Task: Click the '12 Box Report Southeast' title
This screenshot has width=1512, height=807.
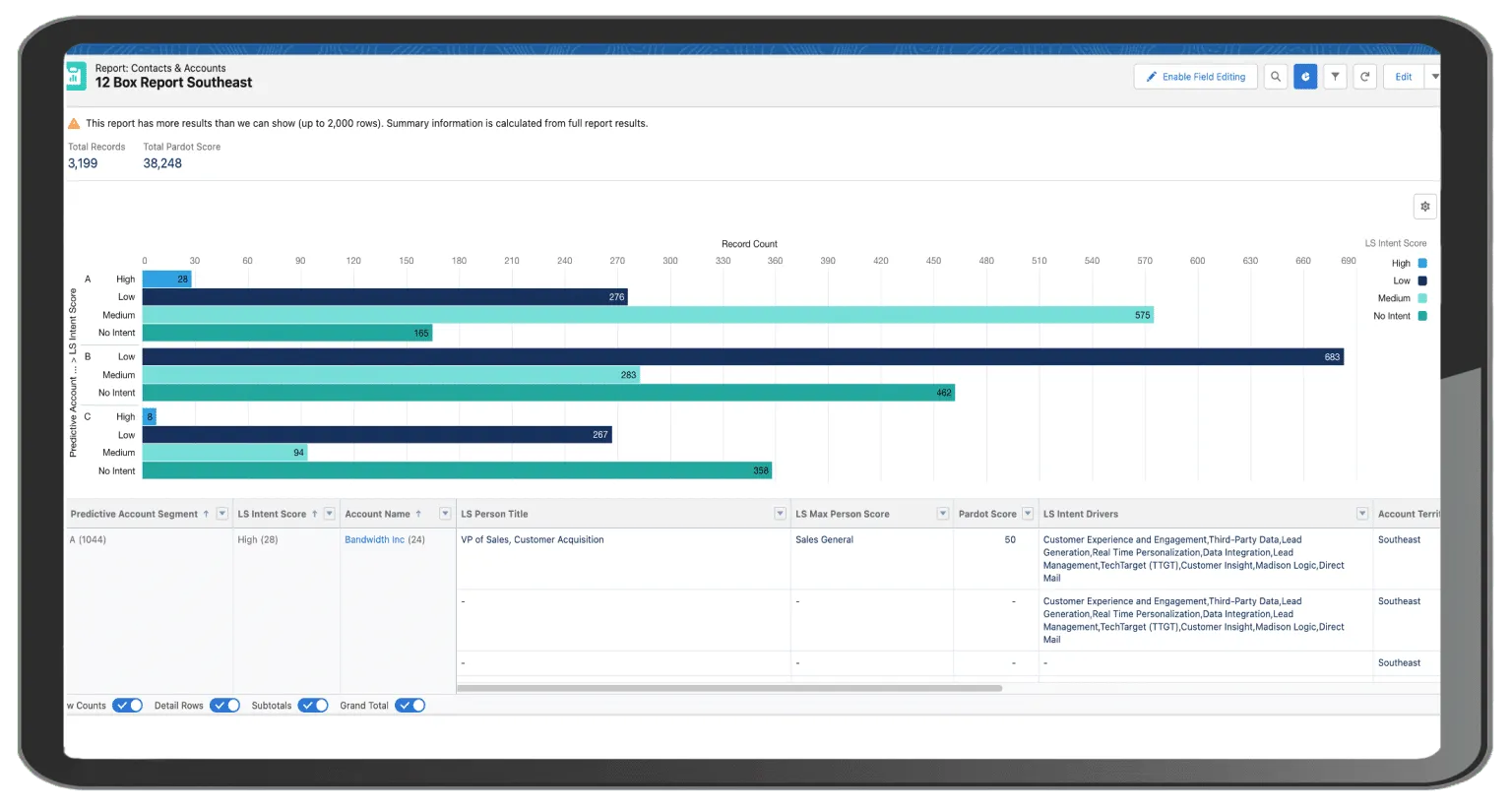Action: [173, 83]
